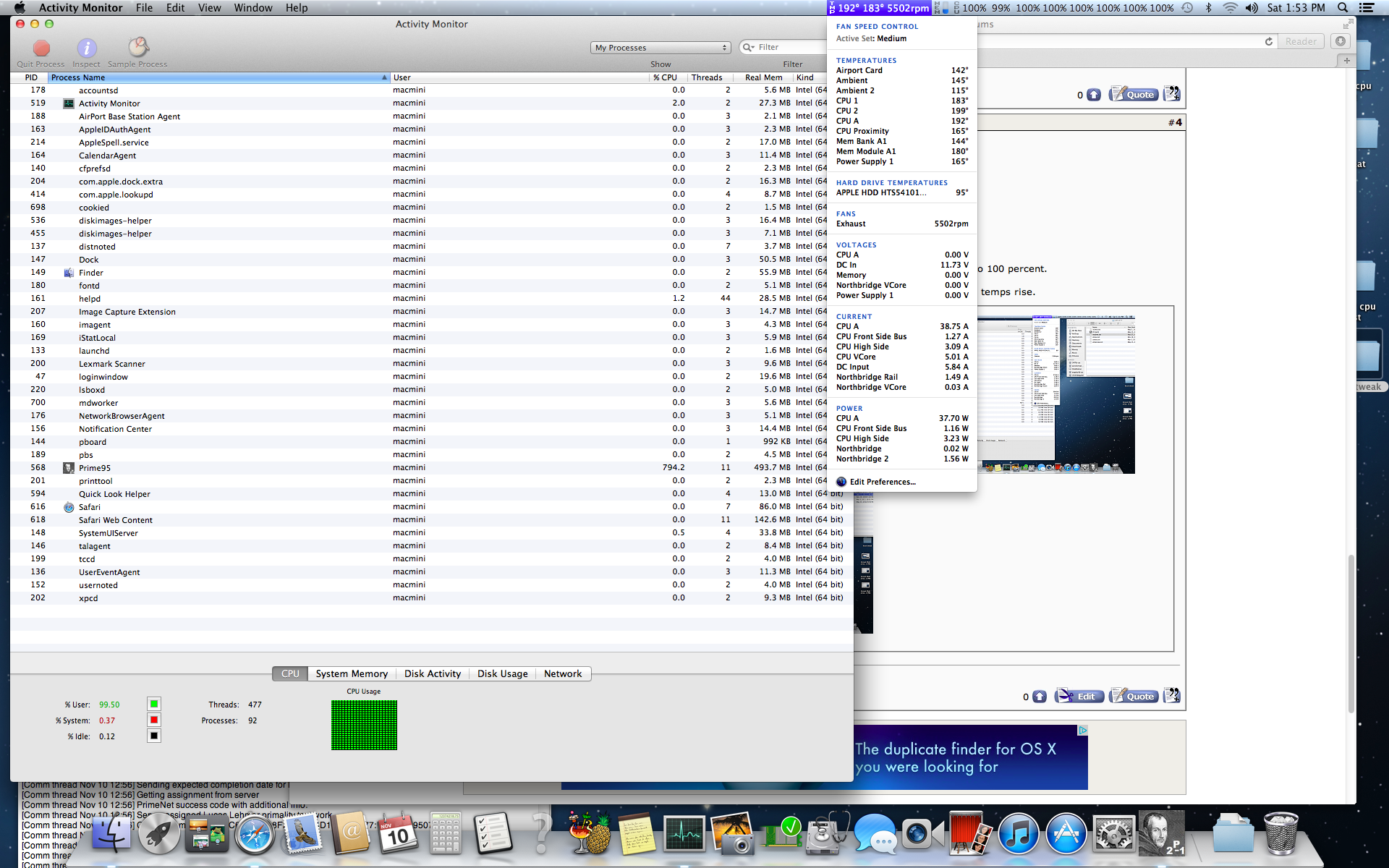Open the View menu
Viewport: 1389px width, 868px height.
tap(209, 8)
